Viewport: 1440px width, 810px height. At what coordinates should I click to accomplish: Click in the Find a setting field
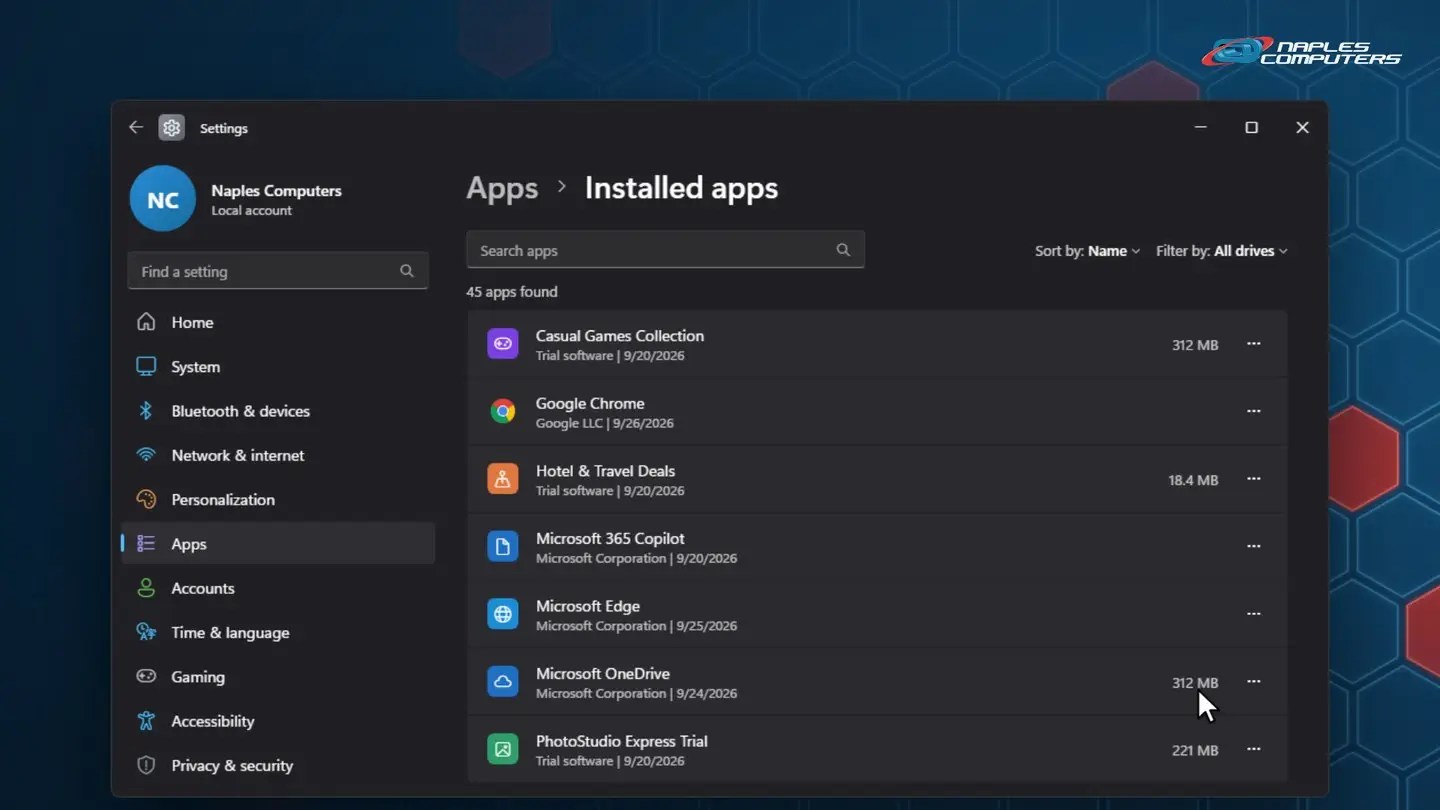pos(278,271)
